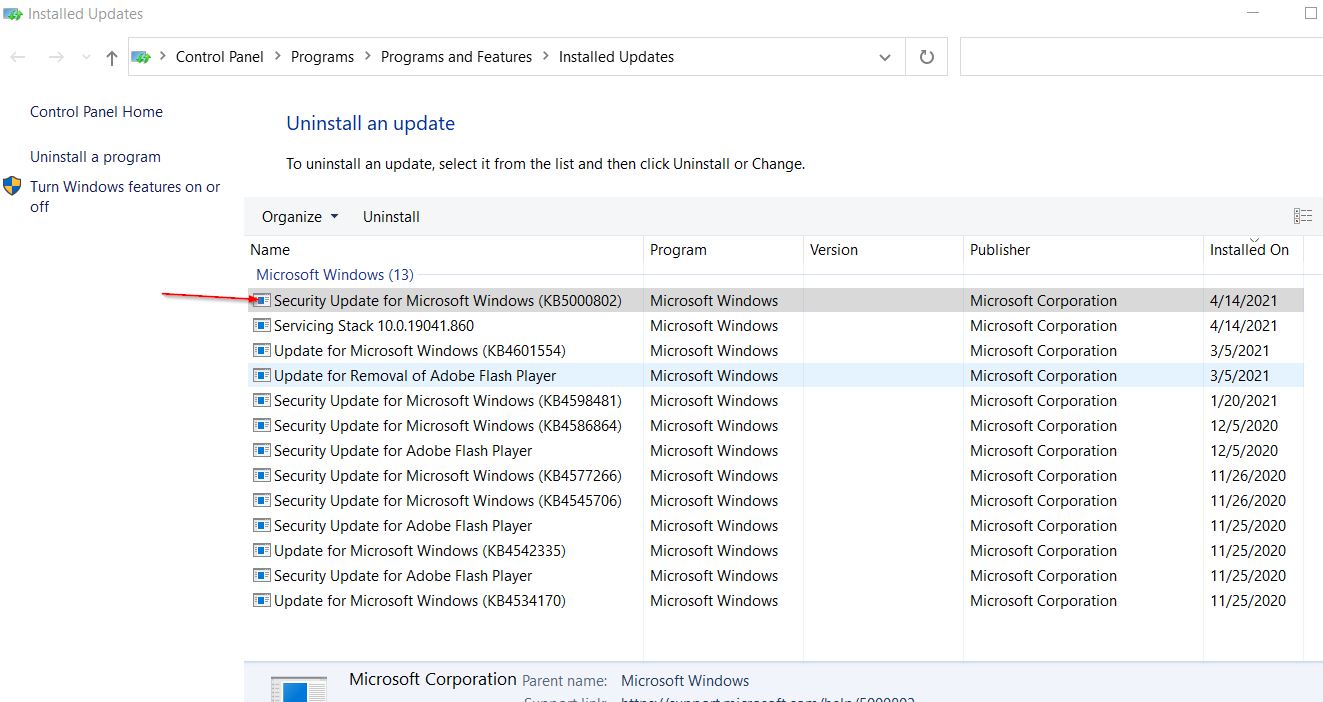This screenshot has height=702, width=1323.
Task: Refresh the Installed Updates list
Action: (927, 57)
